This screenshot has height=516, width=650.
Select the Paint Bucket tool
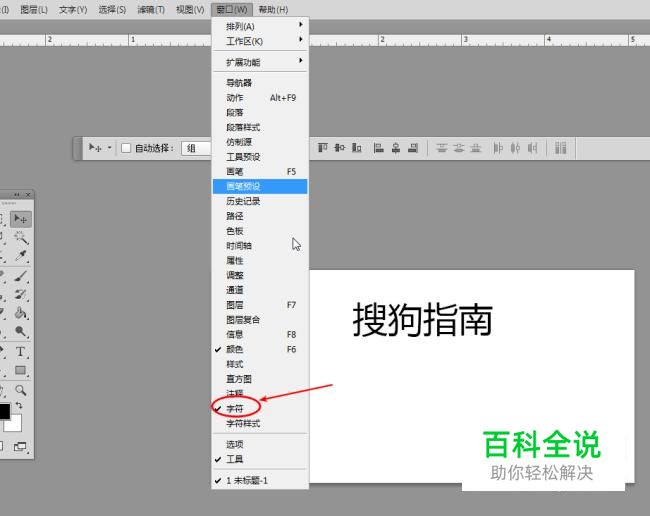pos(21,313)
